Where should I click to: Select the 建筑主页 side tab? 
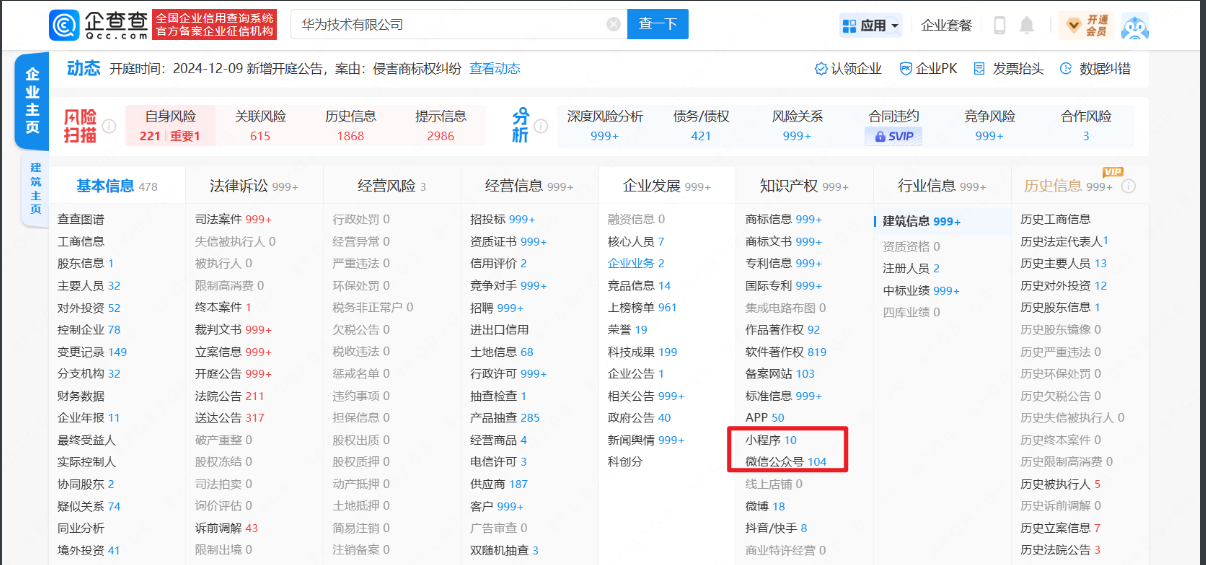tap(35, 188)
